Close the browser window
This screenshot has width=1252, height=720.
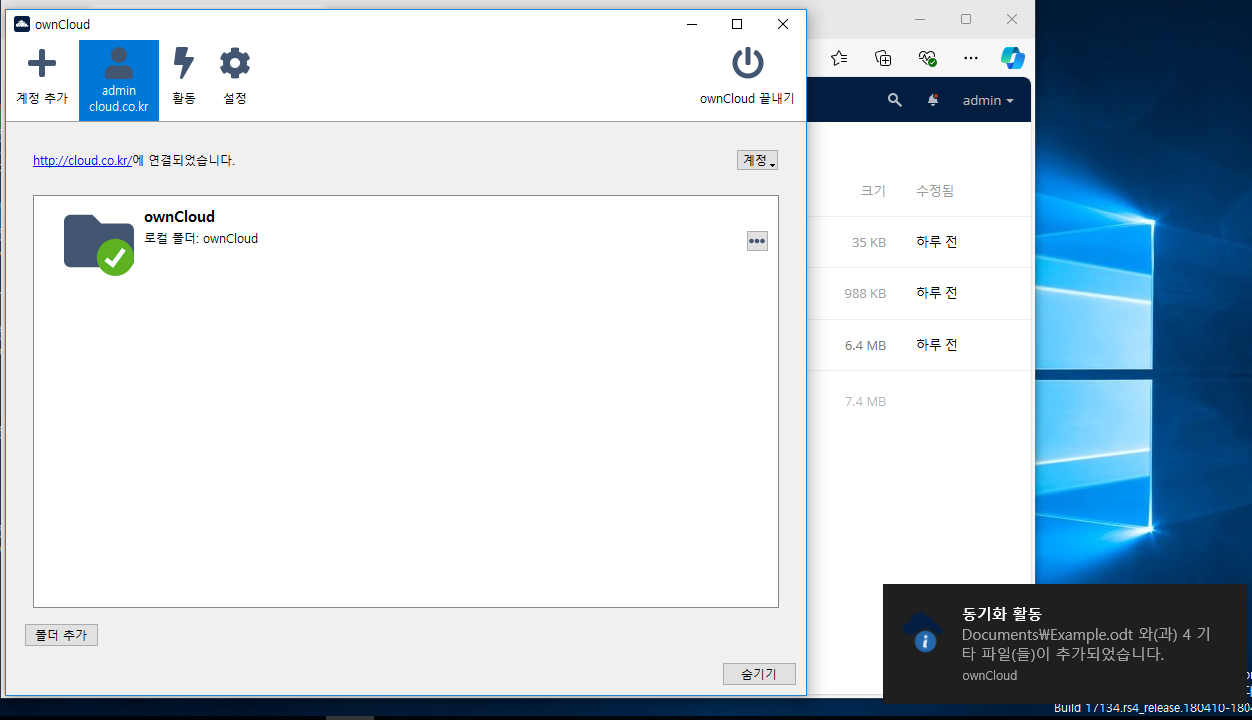[1012, 19]
